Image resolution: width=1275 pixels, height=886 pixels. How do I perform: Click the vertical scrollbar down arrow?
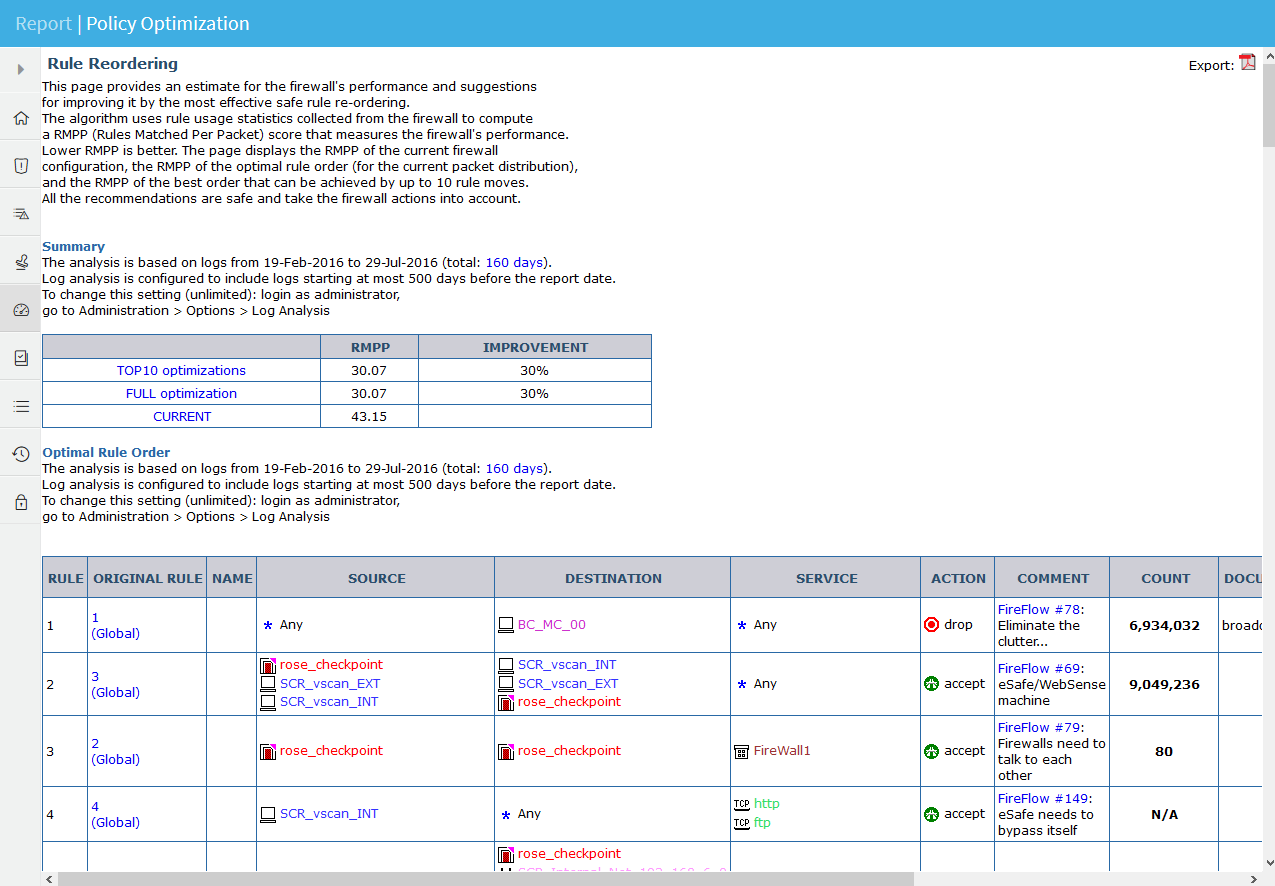pyautogui.click(x=1268, y=862)
